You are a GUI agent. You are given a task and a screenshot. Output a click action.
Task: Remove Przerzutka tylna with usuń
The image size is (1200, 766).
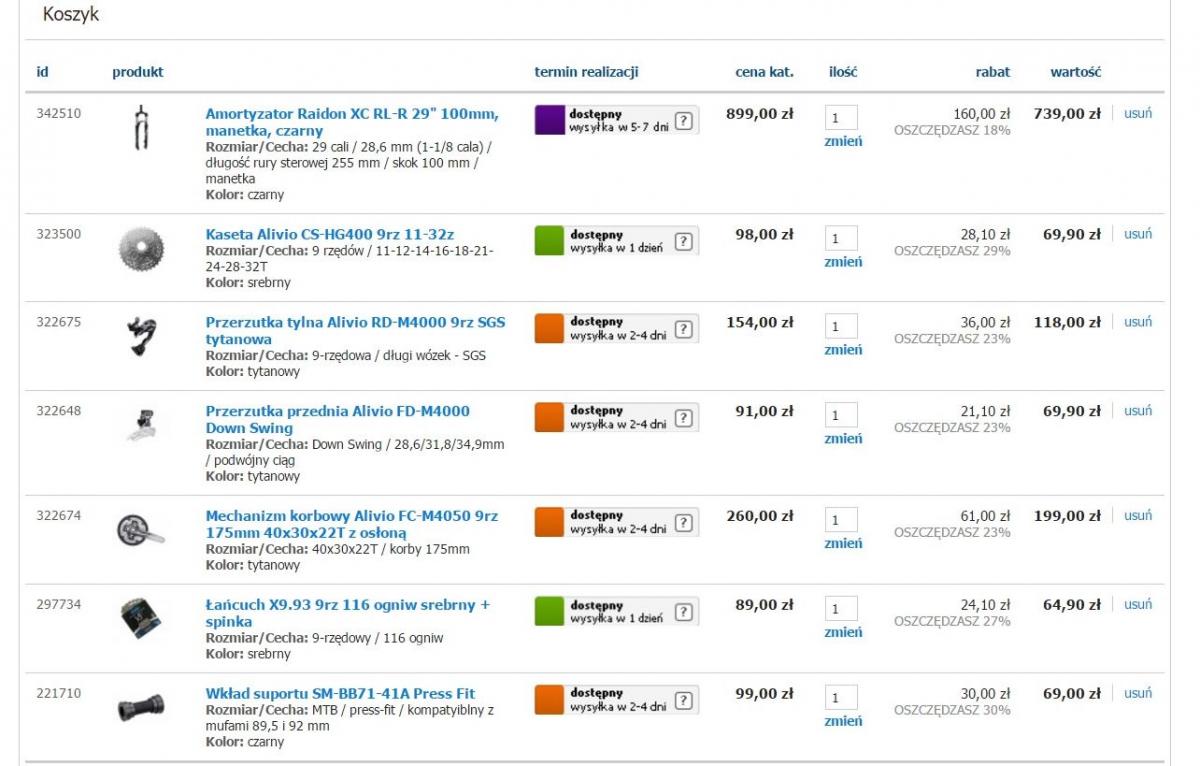tap(1138, 322)
